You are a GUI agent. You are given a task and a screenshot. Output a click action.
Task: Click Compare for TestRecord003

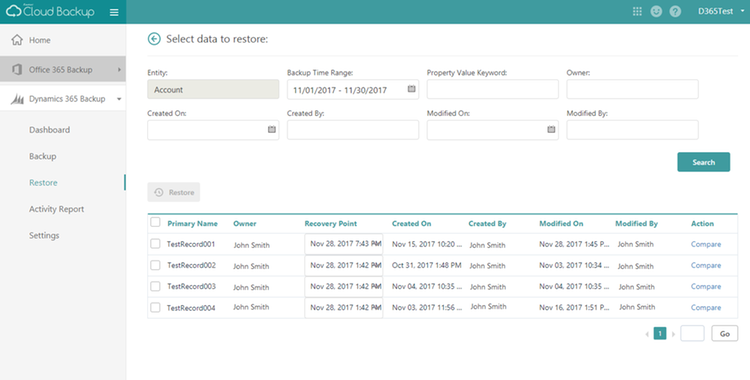[706, 286]
